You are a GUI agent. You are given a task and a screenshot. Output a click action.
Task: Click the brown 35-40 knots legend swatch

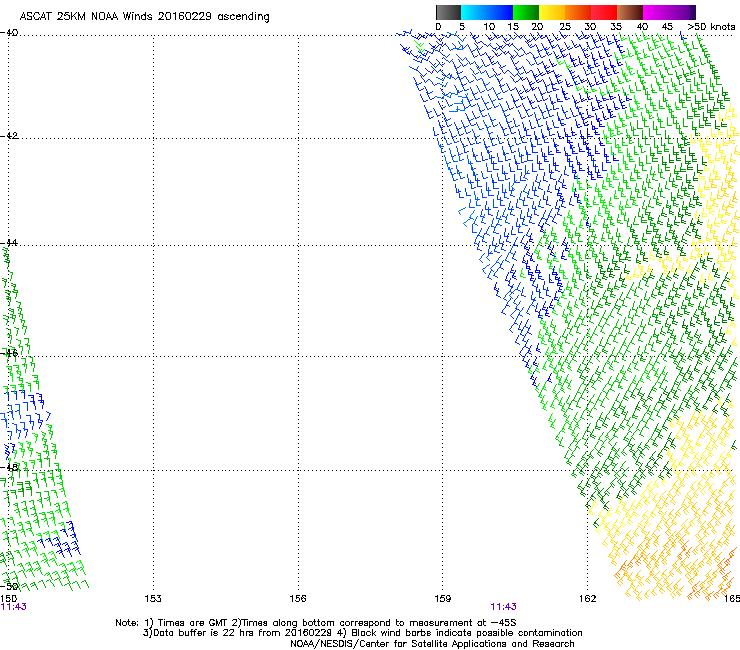[630, 12]
